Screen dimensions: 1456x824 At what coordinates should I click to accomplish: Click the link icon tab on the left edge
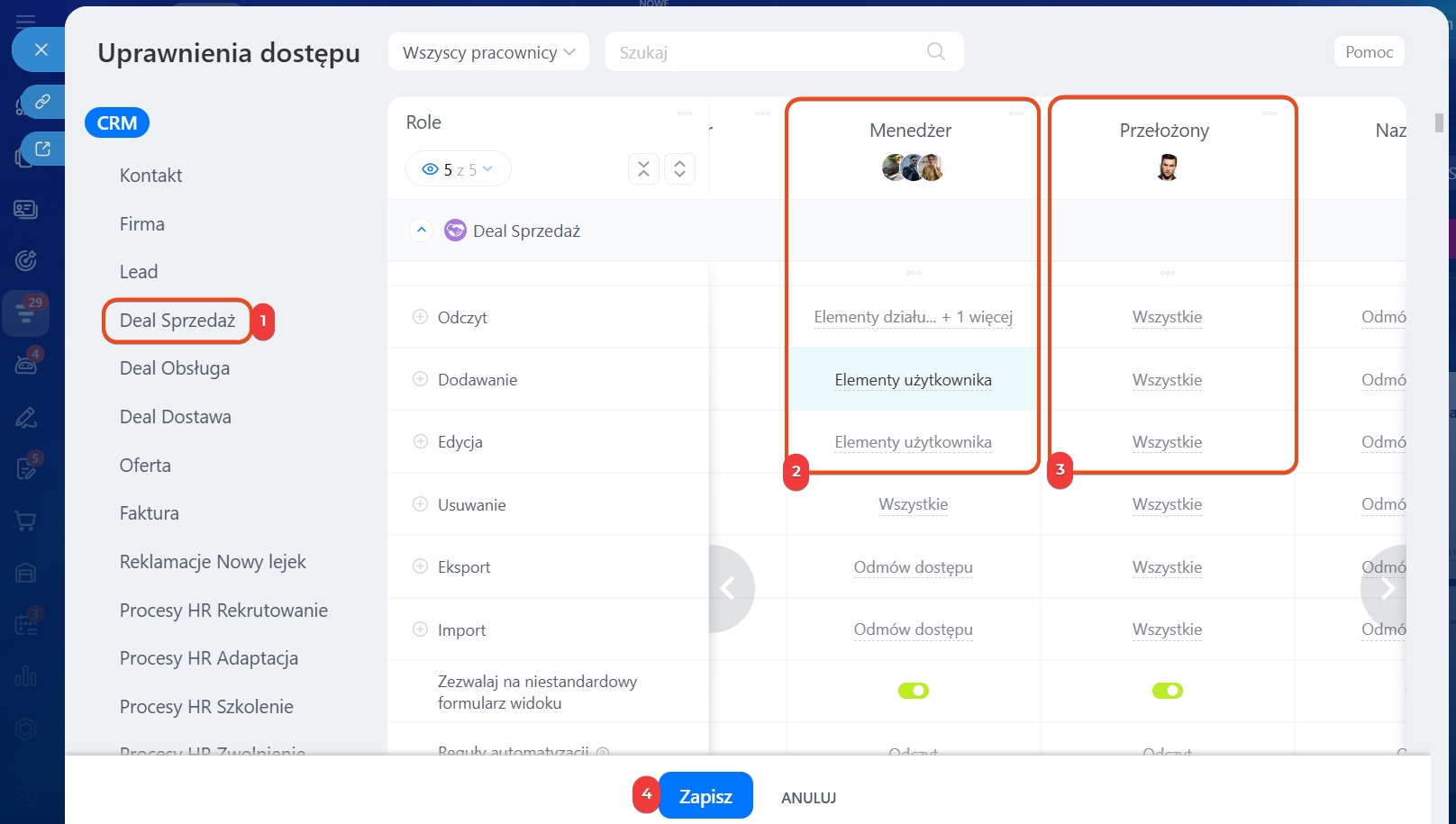coord(42,101)
